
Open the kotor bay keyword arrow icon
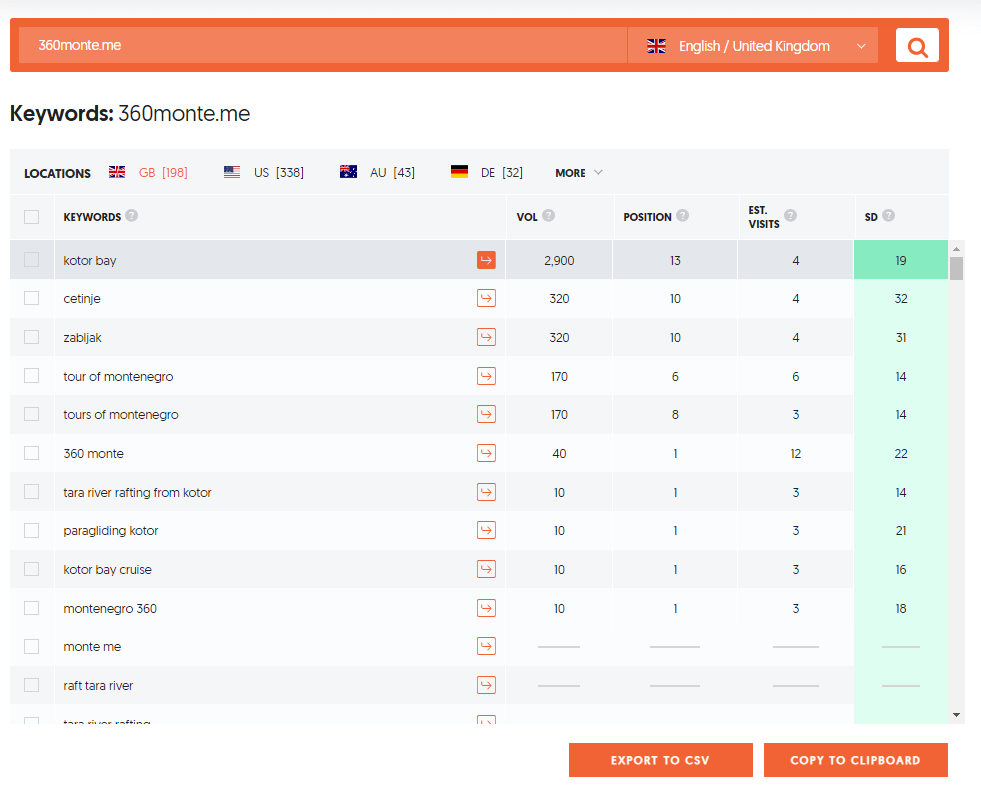pyautogui.click(x=486, y=260)
